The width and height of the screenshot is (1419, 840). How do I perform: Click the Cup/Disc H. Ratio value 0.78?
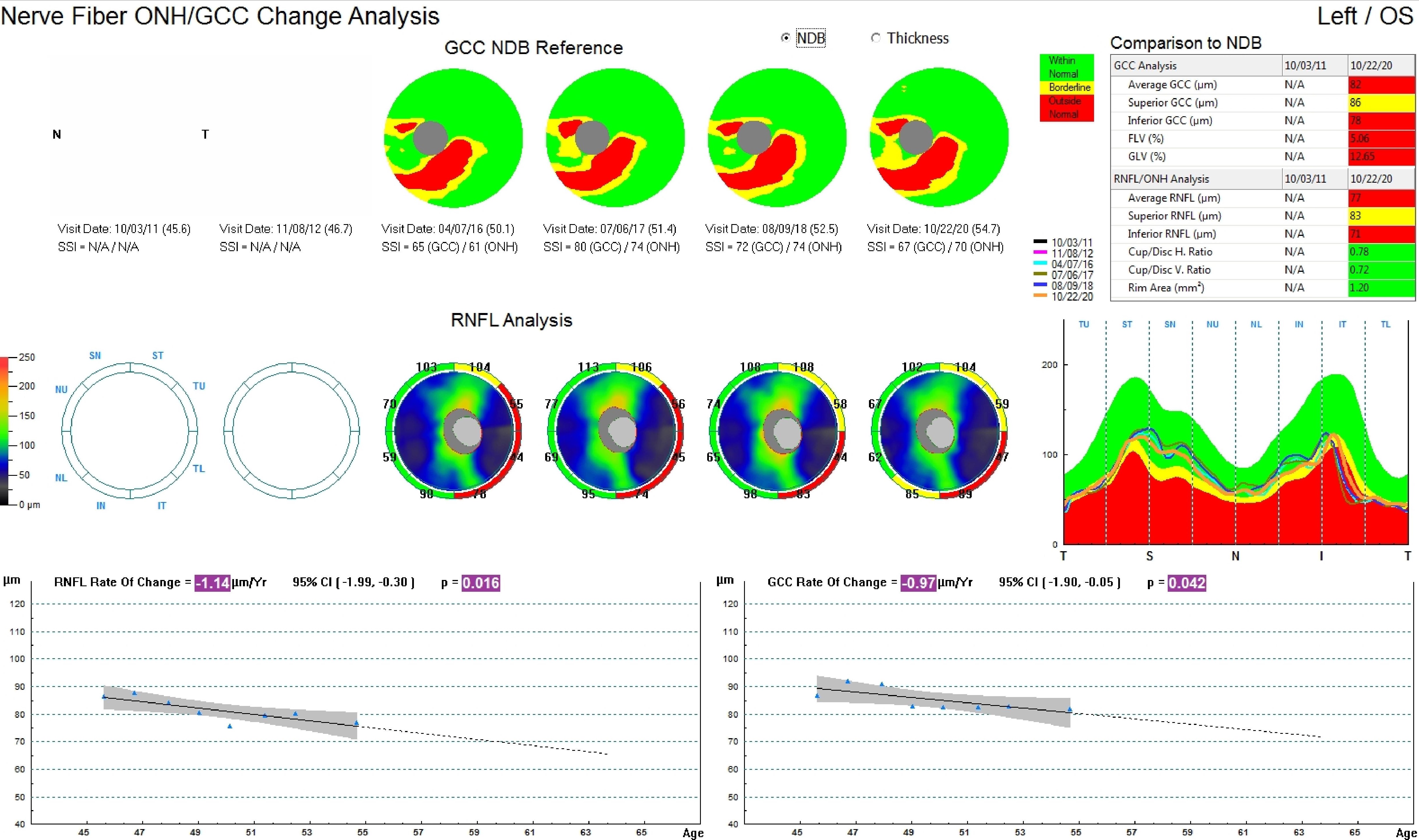1381,252
